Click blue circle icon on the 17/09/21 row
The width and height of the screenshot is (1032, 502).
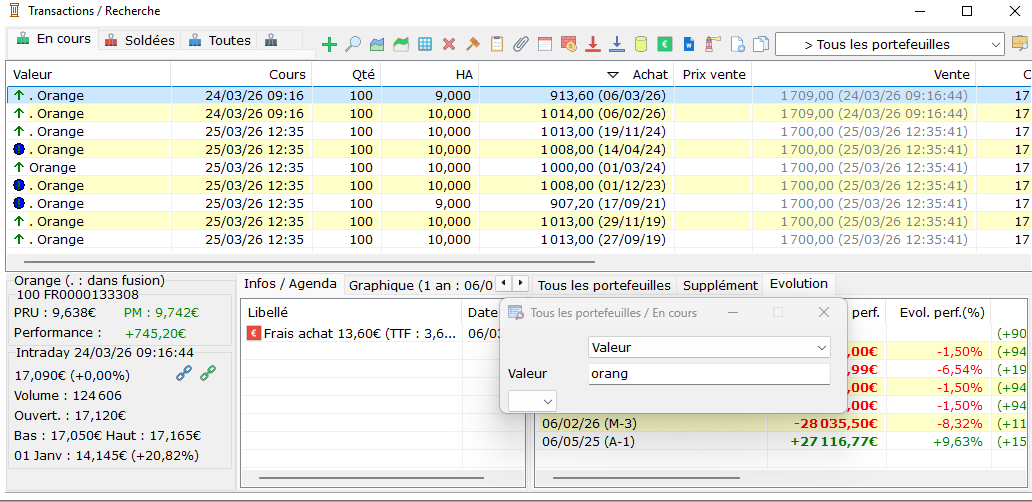click(x=19, y=203)
